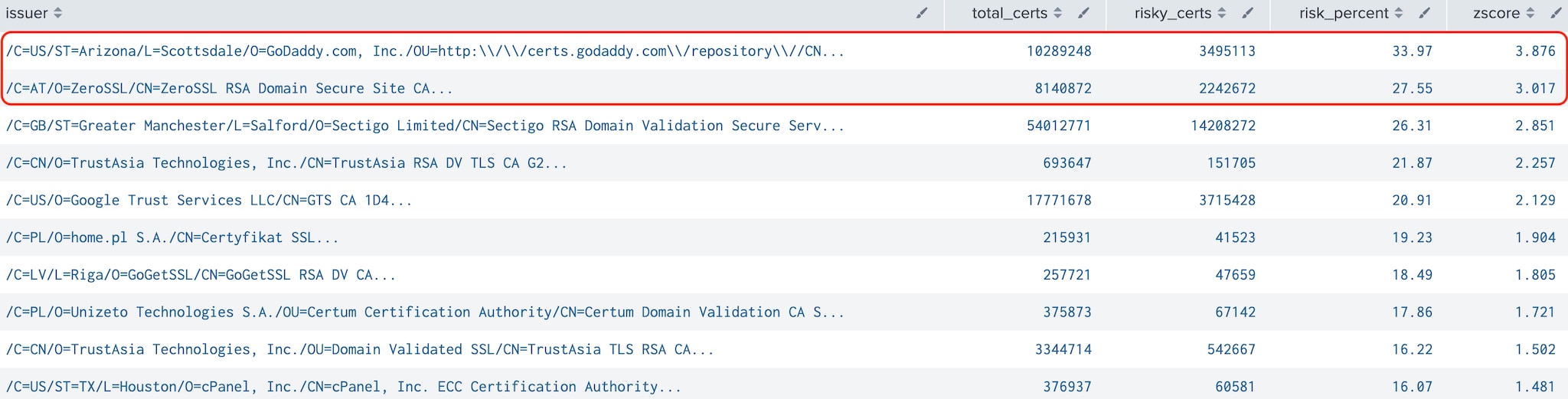Sort by risky_certs using its sort arrows

pos(1222,13)
